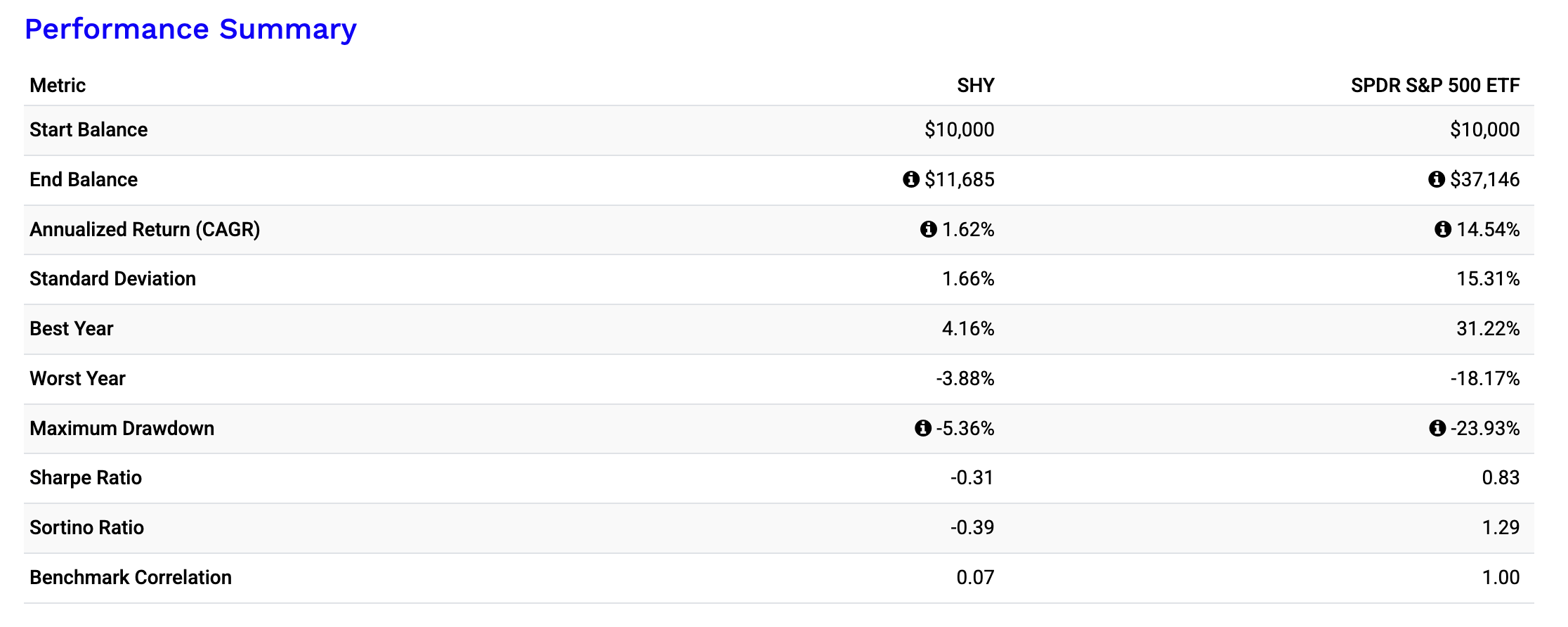Click the Maximum Drawdown row label
The height and width of the screenshot is (627, 1568).
pyautogui.click(x=122, y=429)
